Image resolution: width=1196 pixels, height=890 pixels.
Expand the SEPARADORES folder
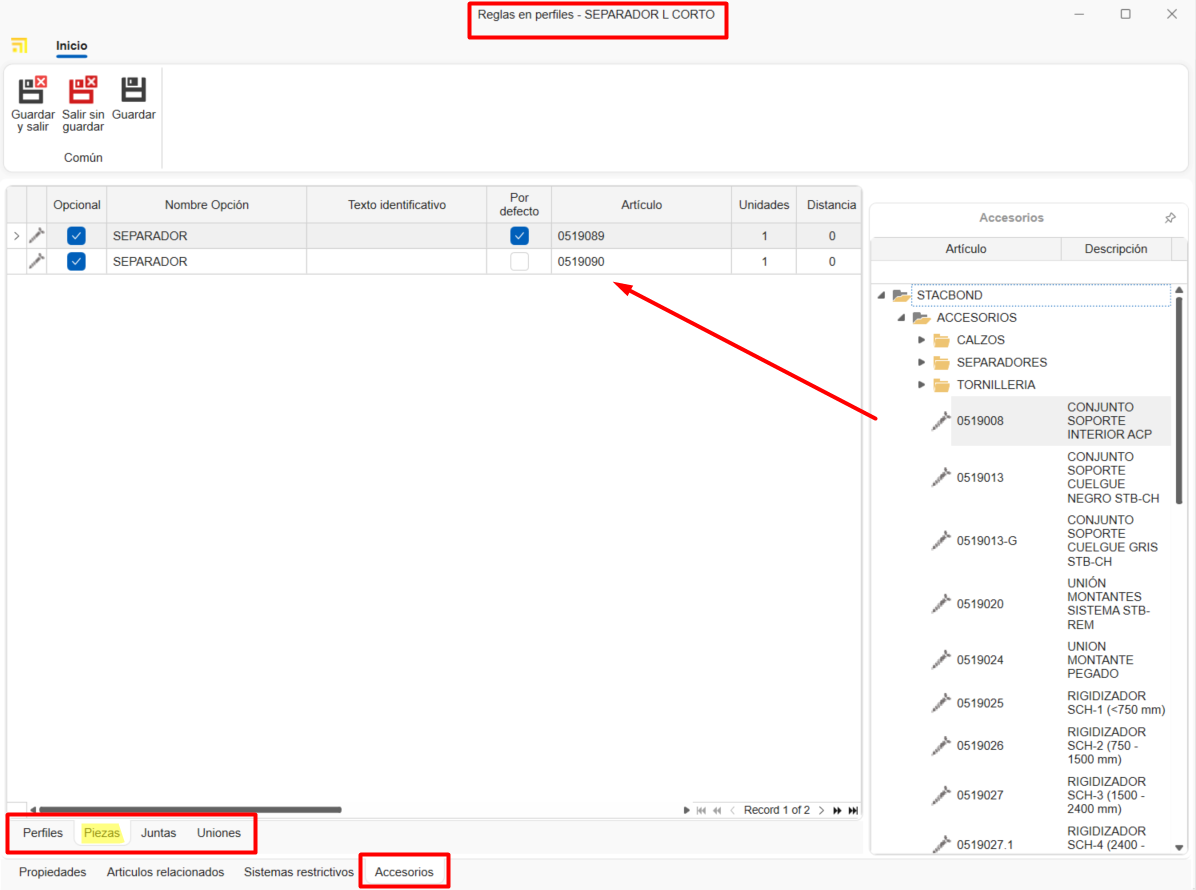click(922, 362)
